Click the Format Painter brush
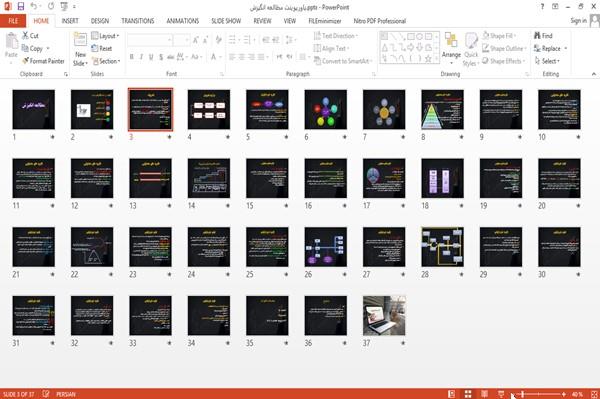The image size is (600, 399). (43, 61)
